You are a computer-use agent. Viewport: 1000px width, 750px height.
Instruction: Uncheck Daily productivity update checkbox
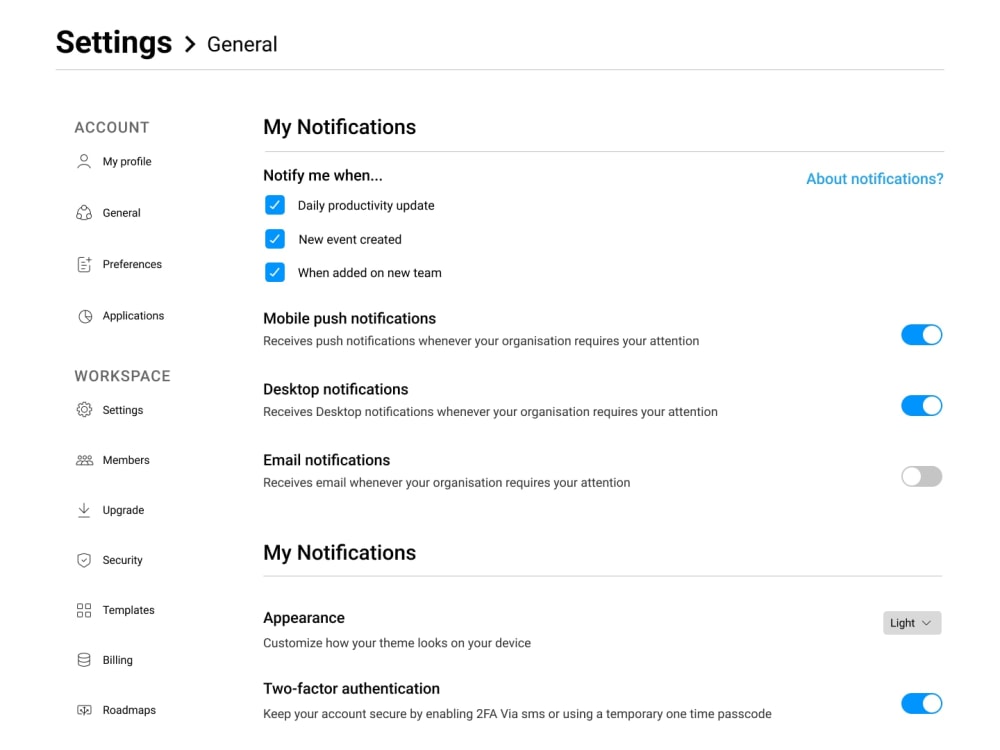275,205
